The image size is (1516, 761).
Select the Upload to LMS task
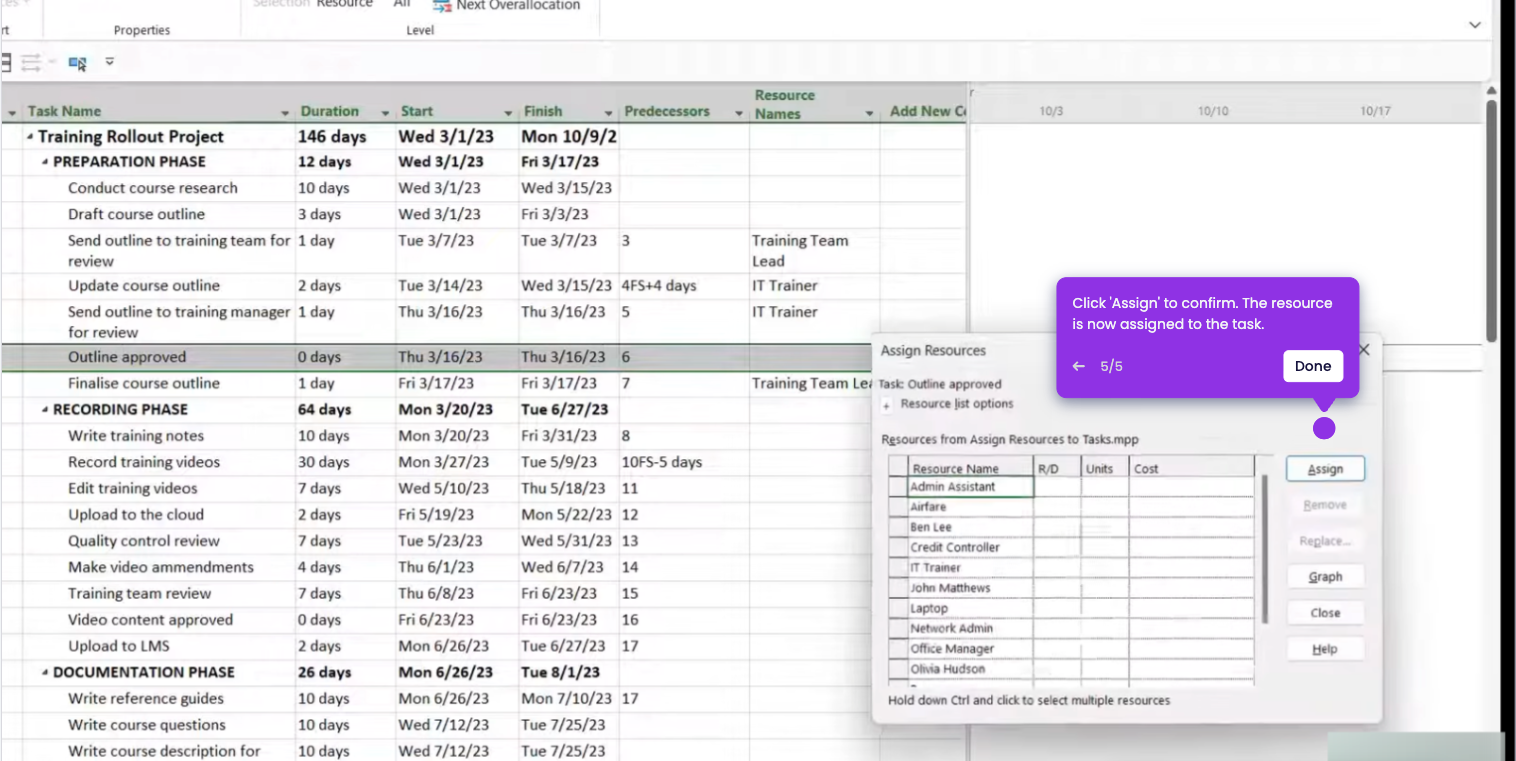[x=117, y=646]
